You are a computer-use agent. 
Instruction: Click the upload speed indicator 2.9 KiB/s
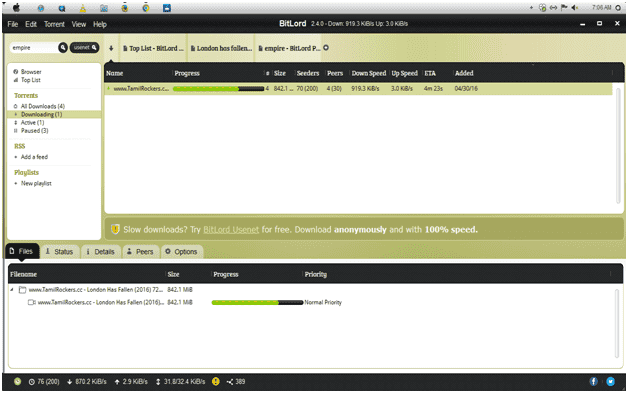point(131,382)
